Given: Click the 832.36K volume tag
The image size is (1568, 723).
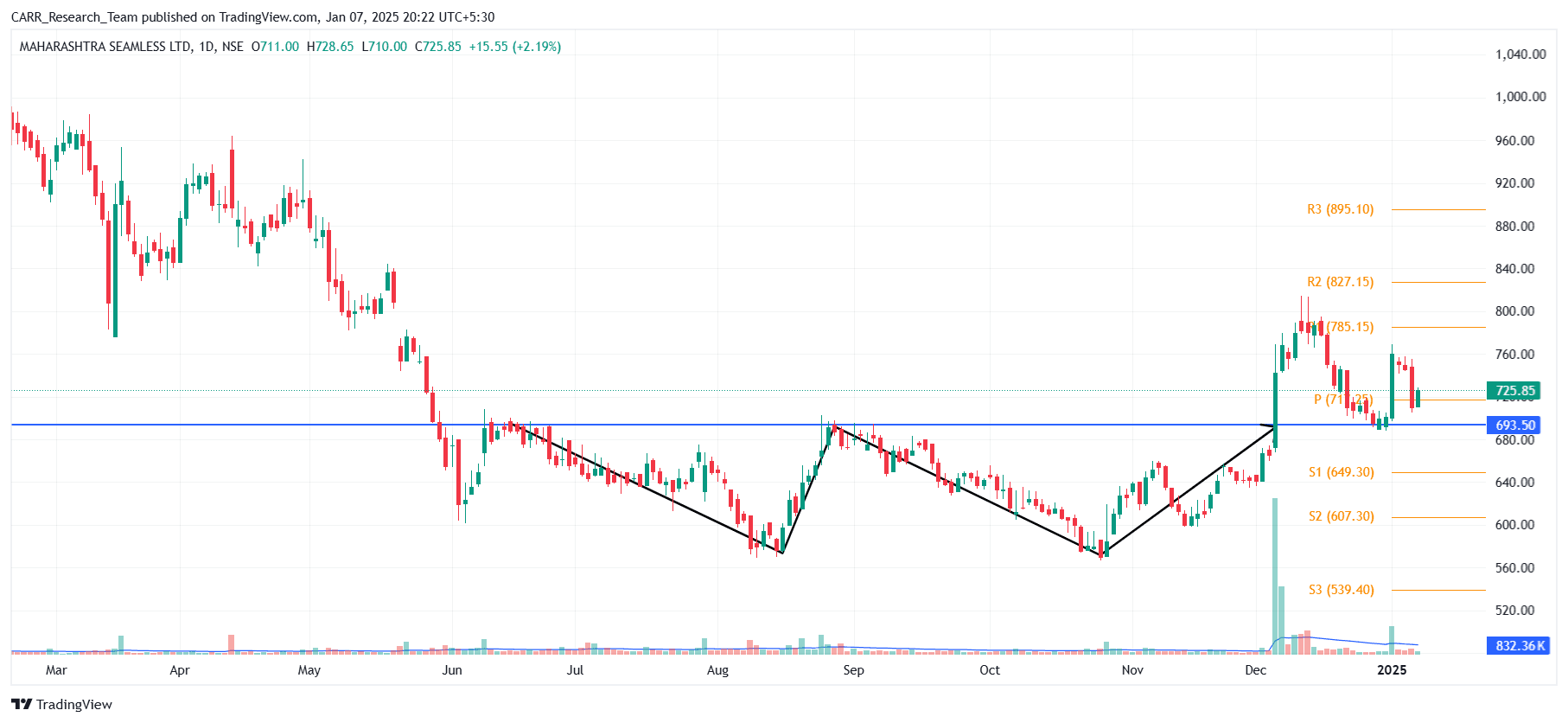Looking at the screenshot, I should 1520,646.
